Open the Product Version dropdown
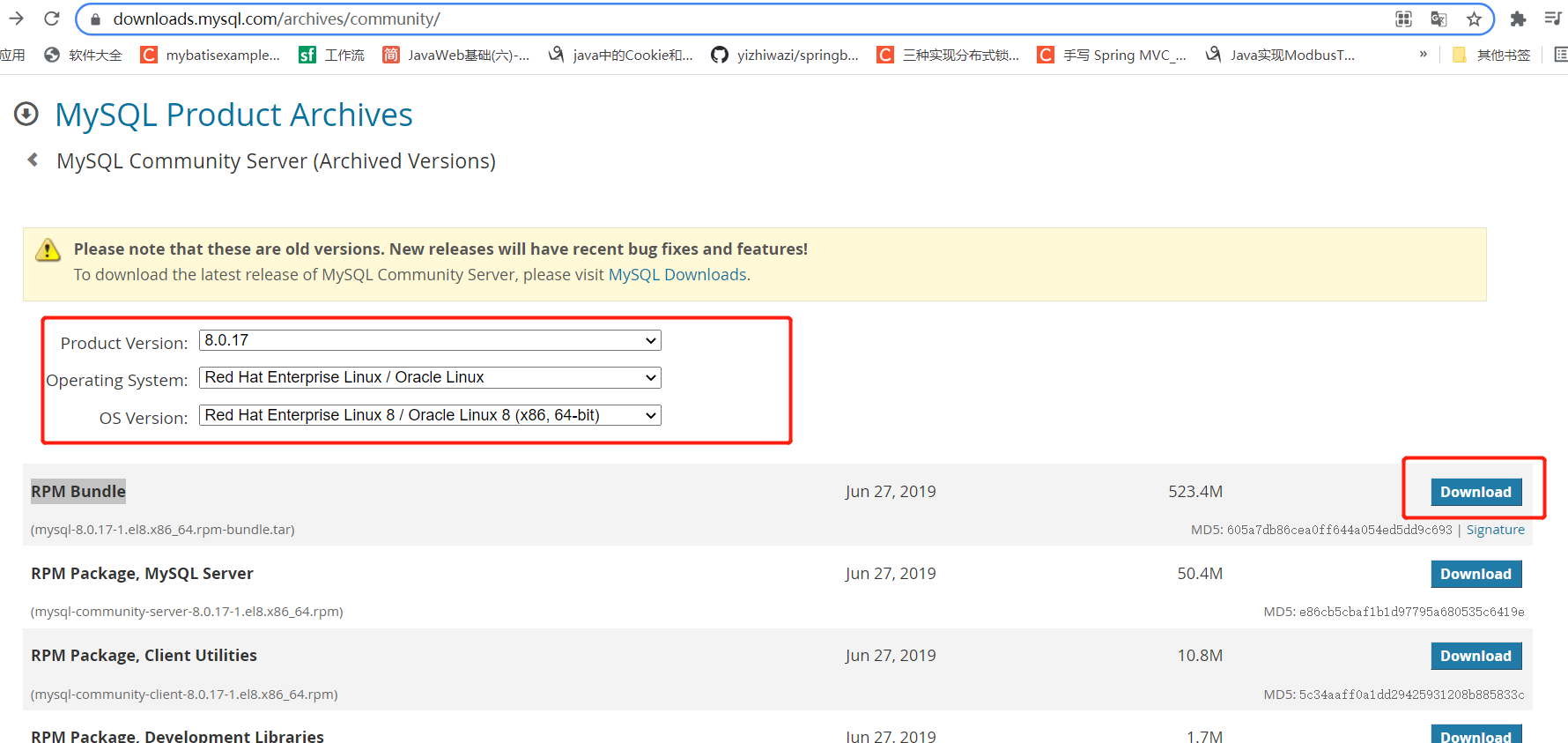1568x743 pixels. pyautogui.click(x=430, y=340)
